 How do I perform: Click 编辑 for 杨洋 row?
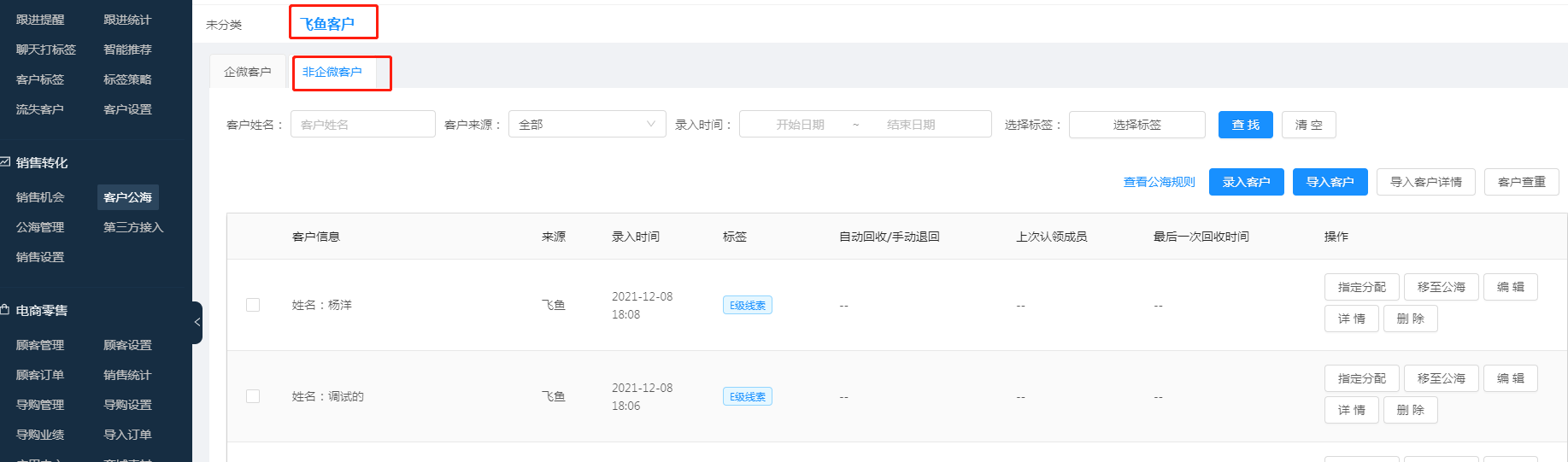(1511, 287)
